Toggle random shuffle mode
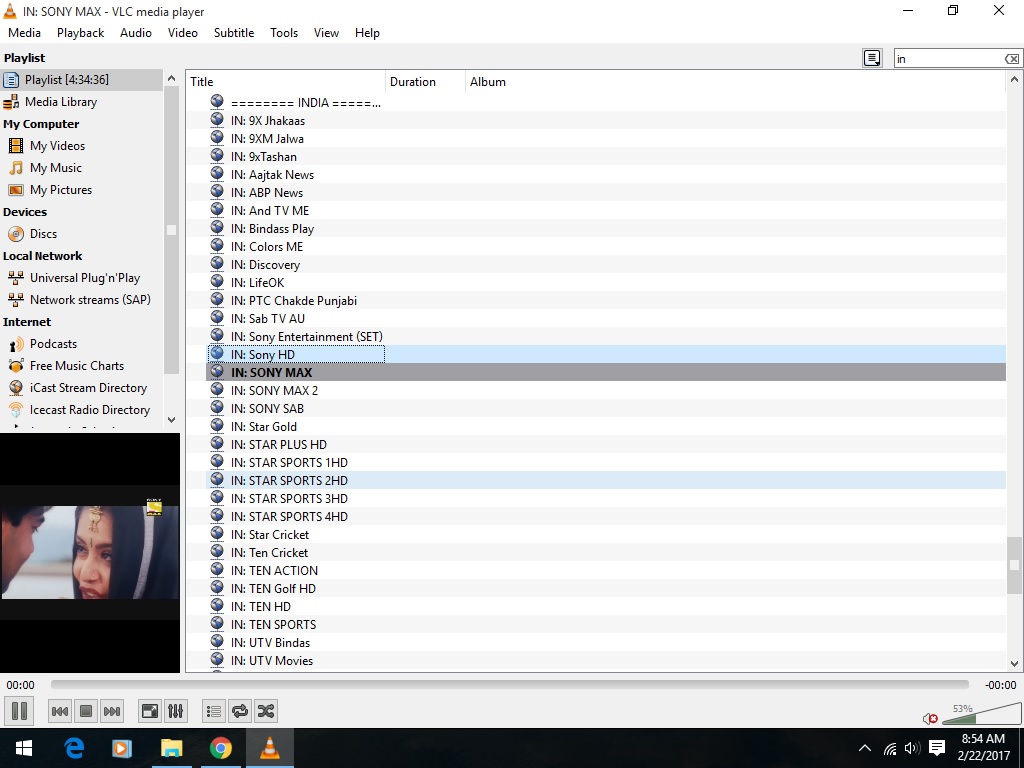 [x=266, y=711]
